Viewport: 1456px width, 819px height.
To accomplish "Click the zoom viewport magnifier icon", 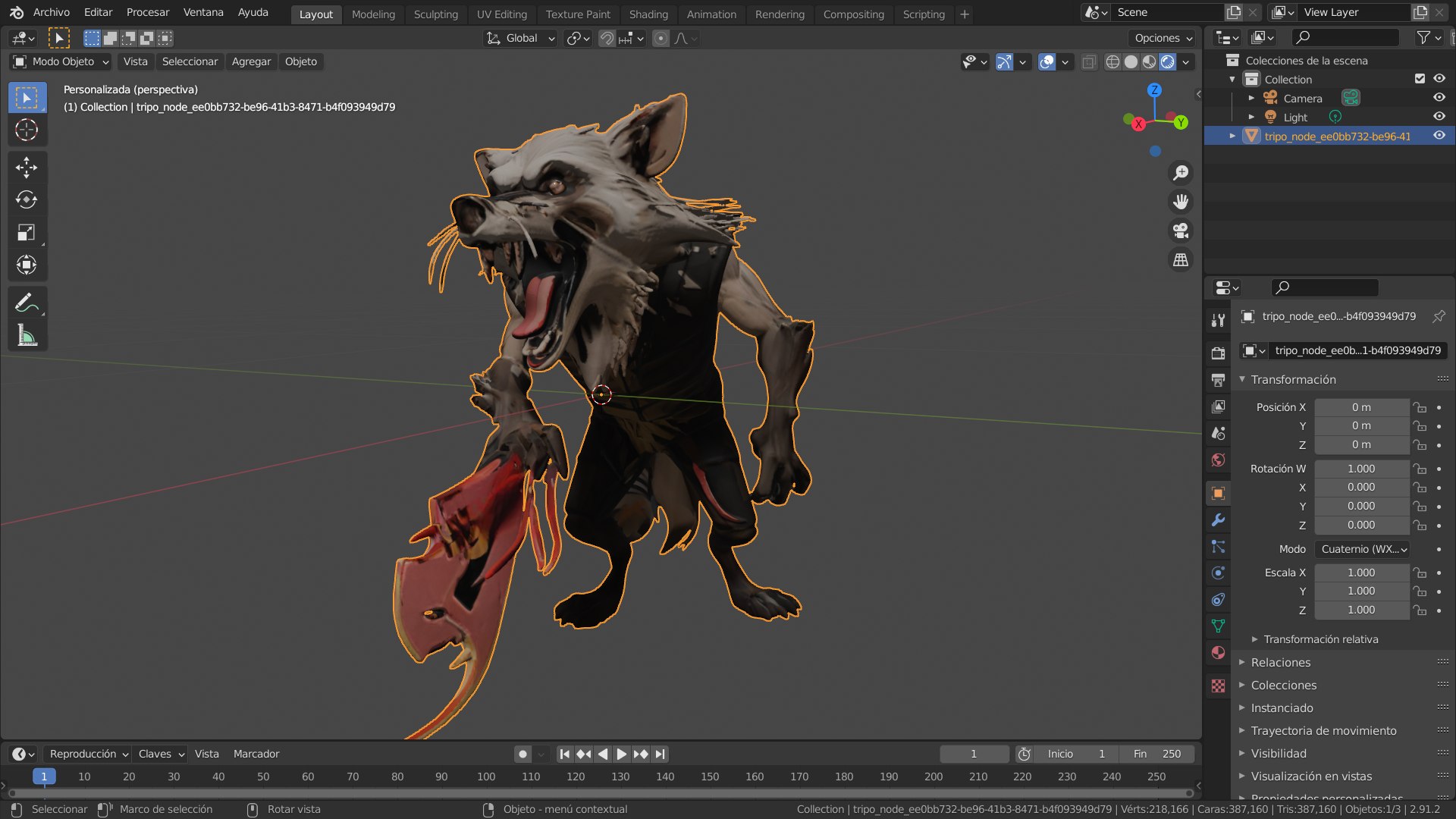I will click(1181, 173).
